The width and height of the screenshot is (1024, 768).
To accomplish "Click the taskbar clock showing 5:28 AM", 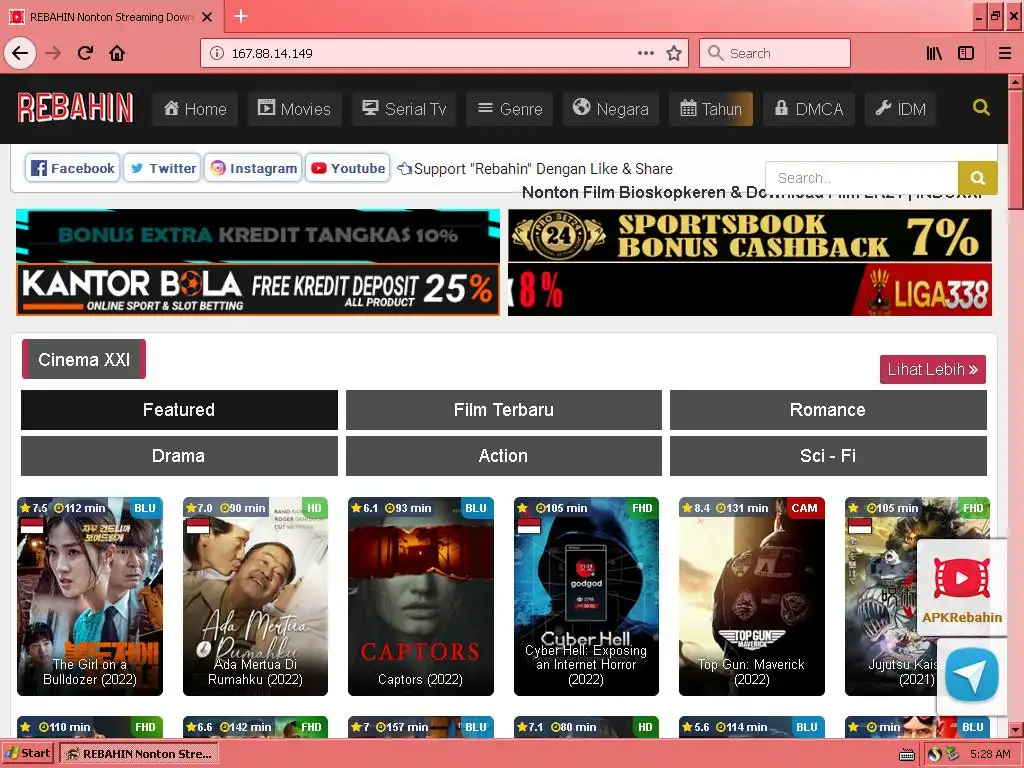I will point(990,754).
